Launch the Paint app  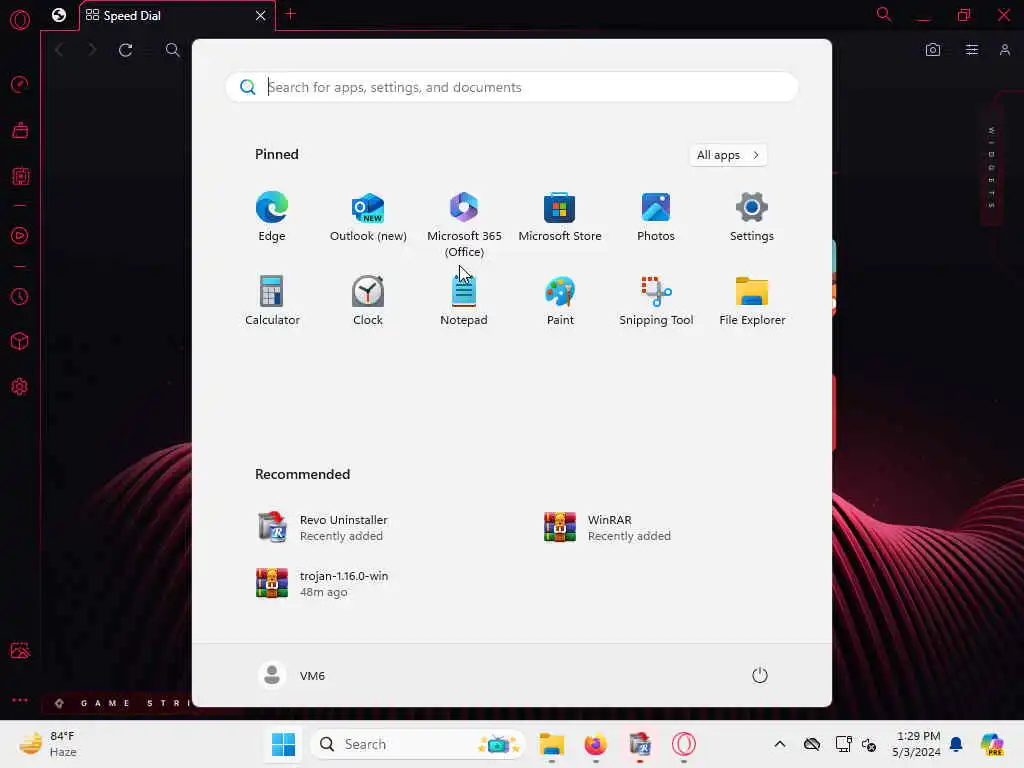tap(560, 300)
